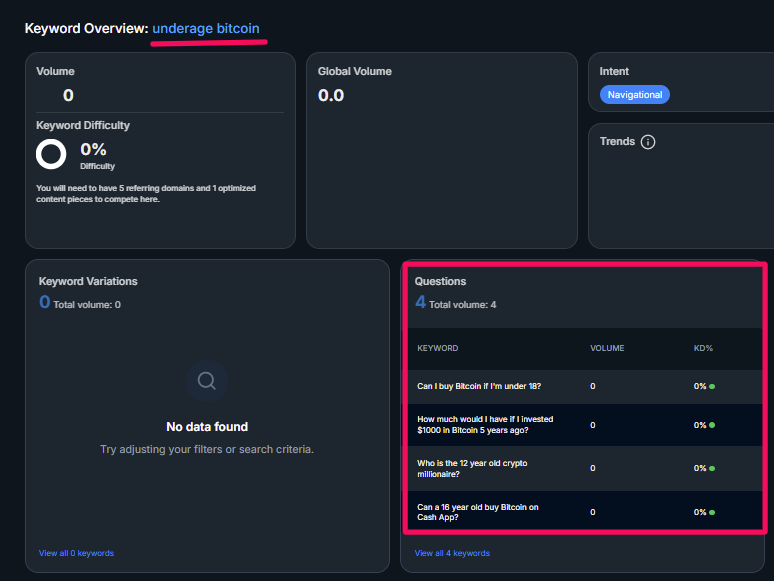Image resolution: width=774 pixels, height=581 pixels.
Task: Sort questions by VOLUME column header
Action: [607, 348]
